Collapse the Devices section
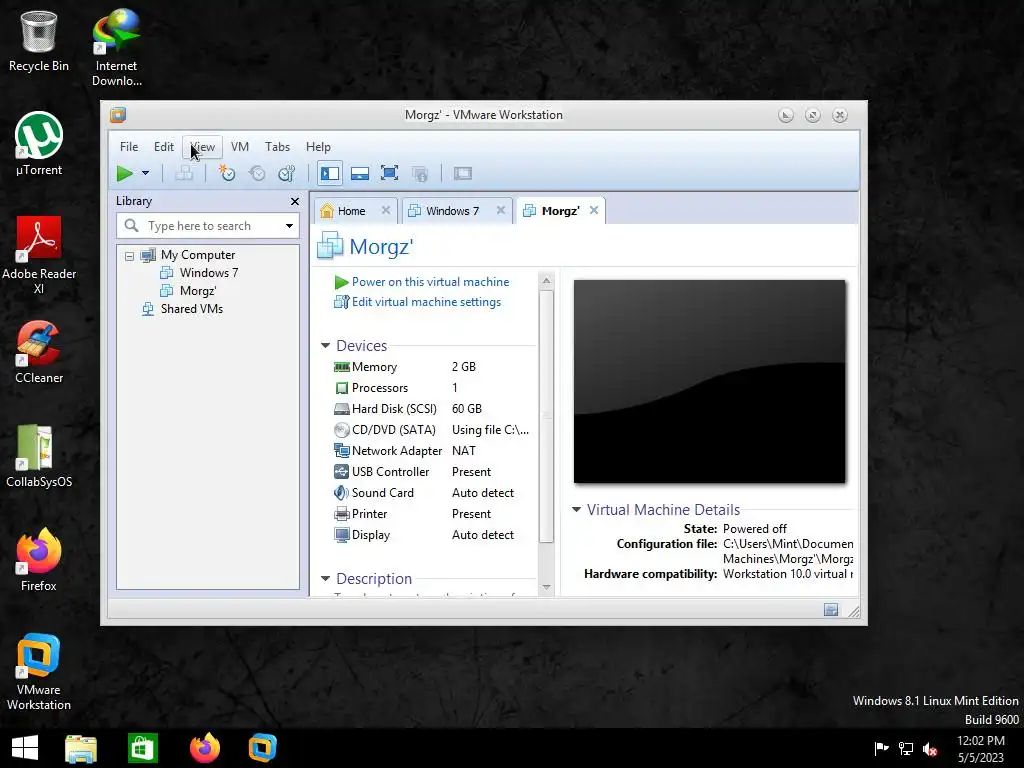 pyautogui.click(x=325, y=345)
